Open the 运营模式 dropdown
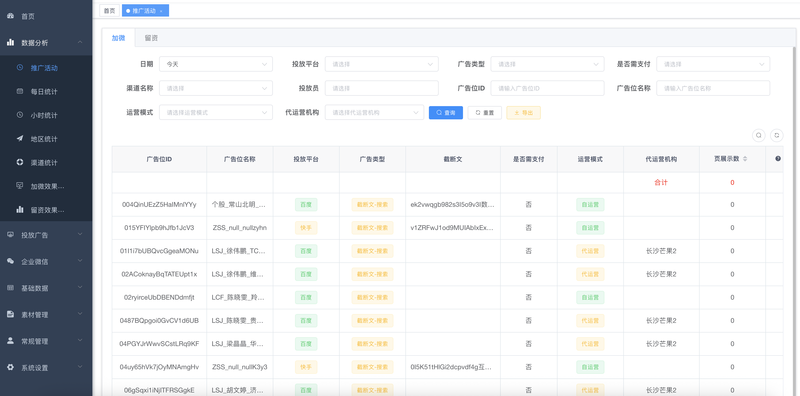The width and height of the screenshot is (800, 396). [x=216, y=112]
